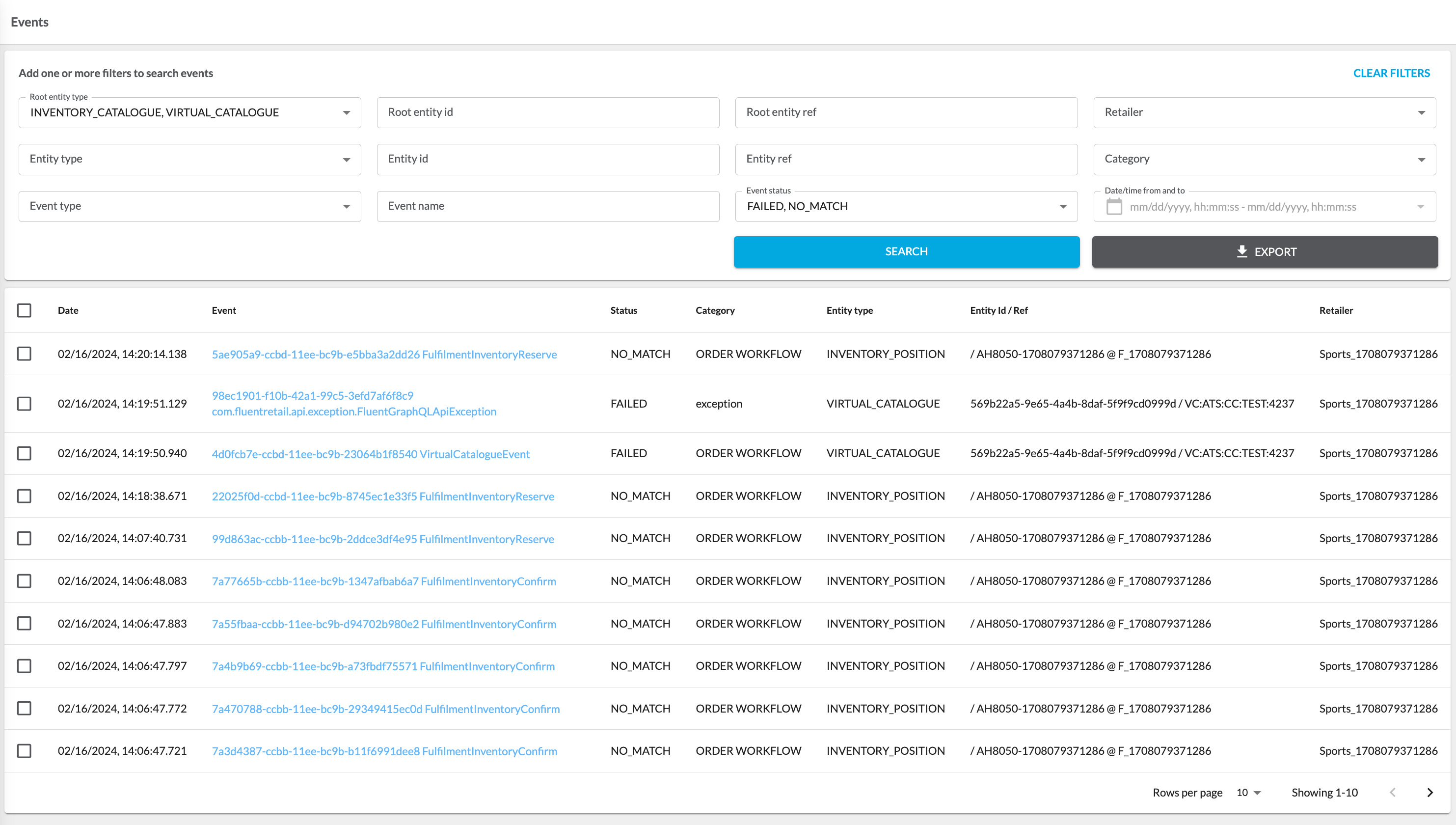Click the Export download button
Image resolution: width=1456 pixels, height=825 pixels.
point(1265,251)
